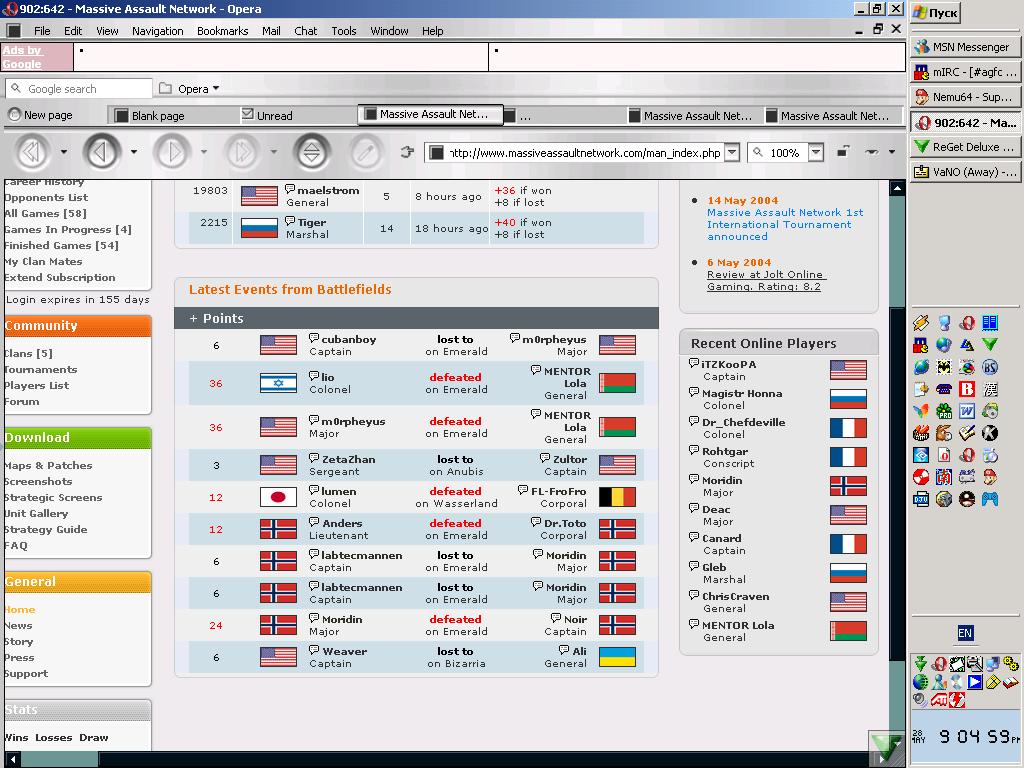Click the Opera fast forward button

pyautogui.click(x=242, y=152)
